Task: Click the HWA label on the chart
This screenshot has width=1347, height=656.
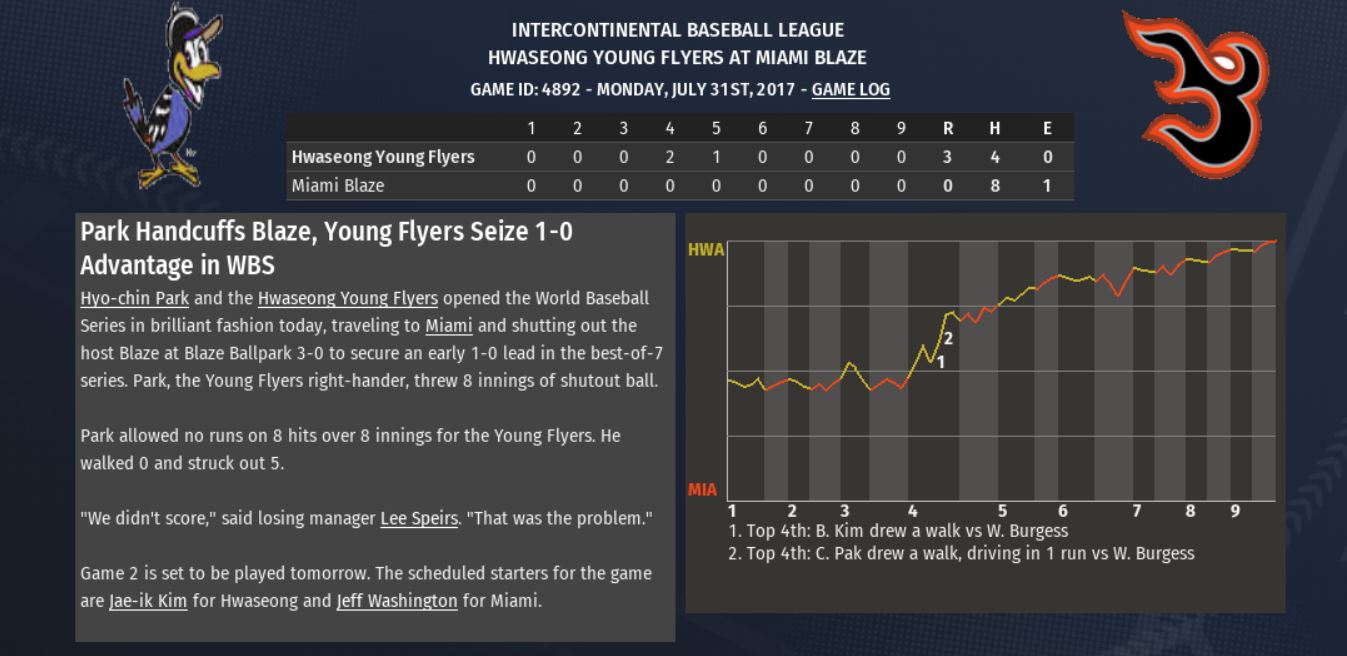Action: [706, 250]
